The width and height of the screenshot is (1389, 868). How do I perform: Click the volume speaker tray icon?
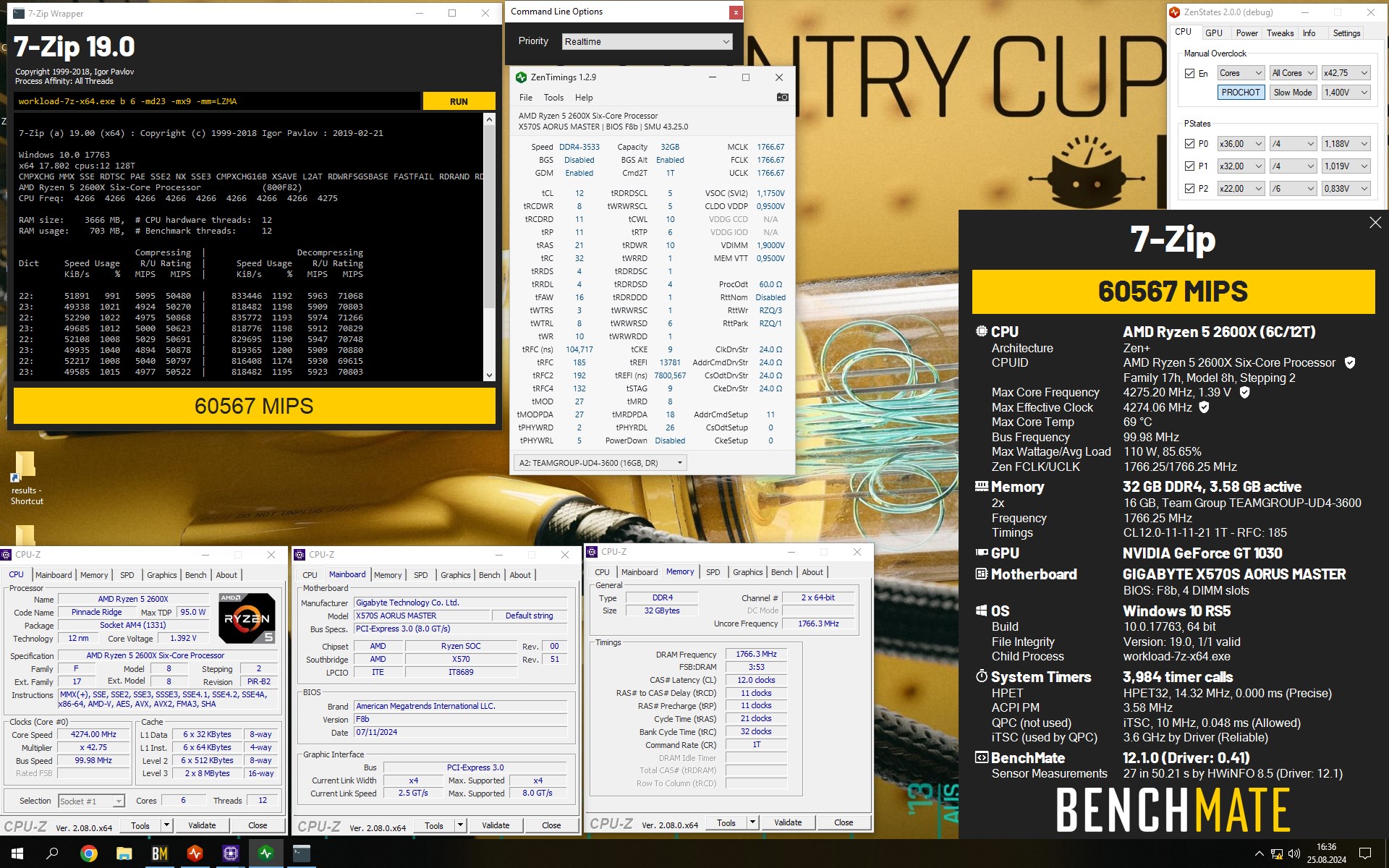(1294, 854)
